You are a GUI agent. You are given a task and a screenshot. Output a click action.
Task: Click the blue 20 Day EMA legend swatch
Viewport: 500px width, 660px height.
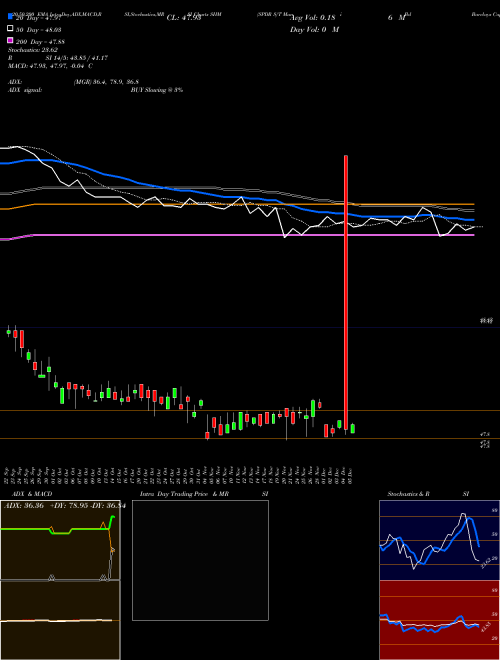(x=10, y=17)
